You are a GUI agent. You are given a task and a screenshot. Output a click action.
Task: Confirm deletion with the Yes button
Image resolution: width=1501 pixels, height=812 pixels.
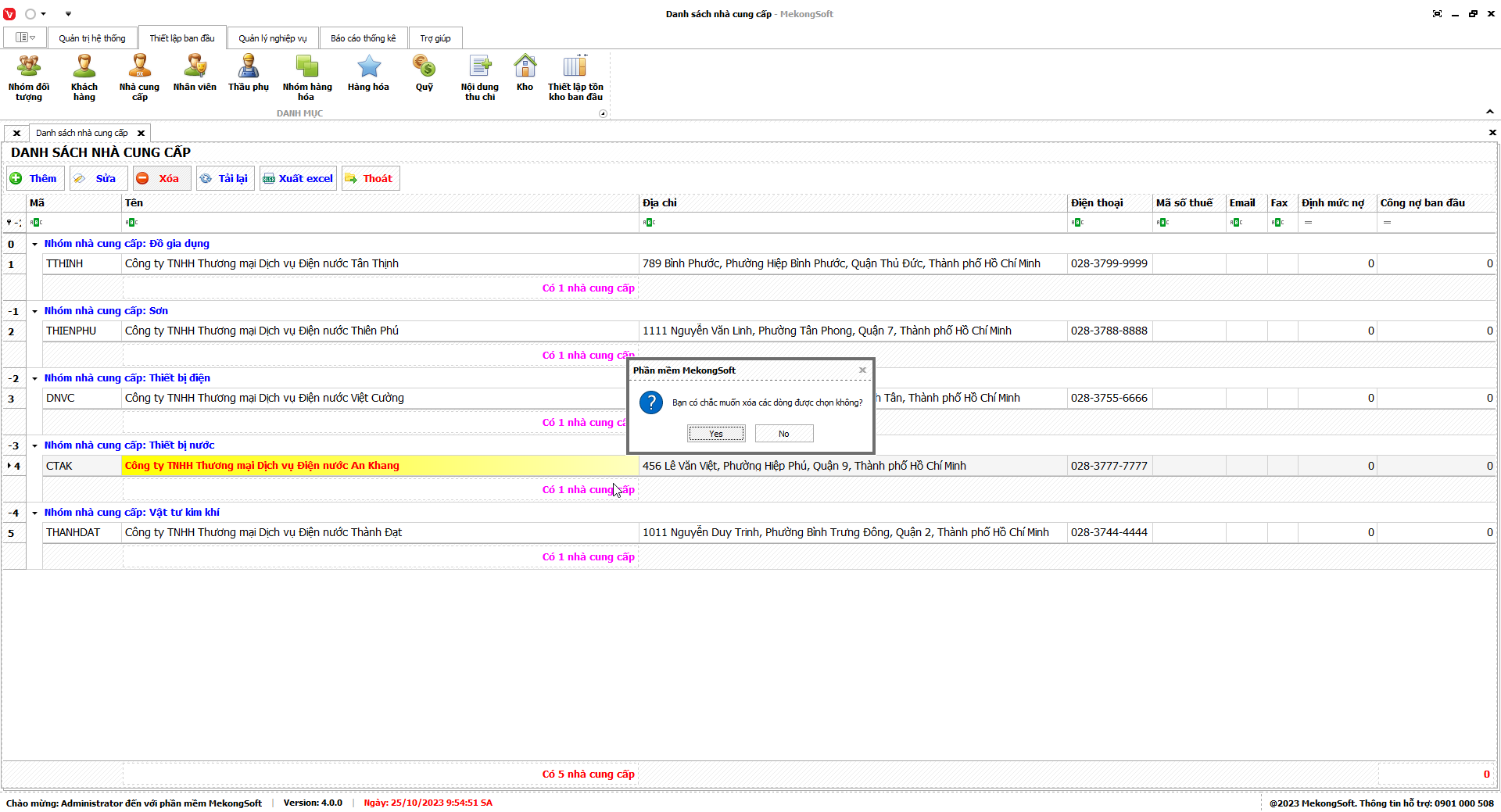tap(716, 434)
